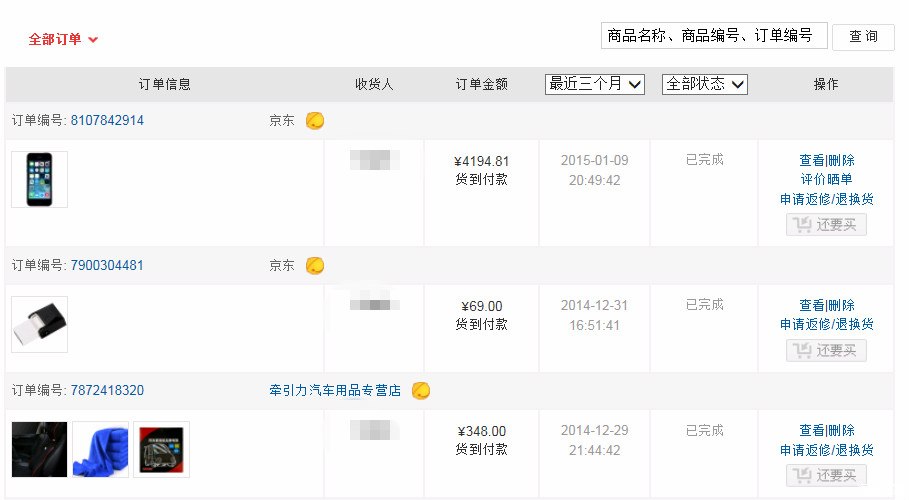Click the 还要买 cart button for the ¥348.00 order

pyautogui.click(x=826, y=476)
